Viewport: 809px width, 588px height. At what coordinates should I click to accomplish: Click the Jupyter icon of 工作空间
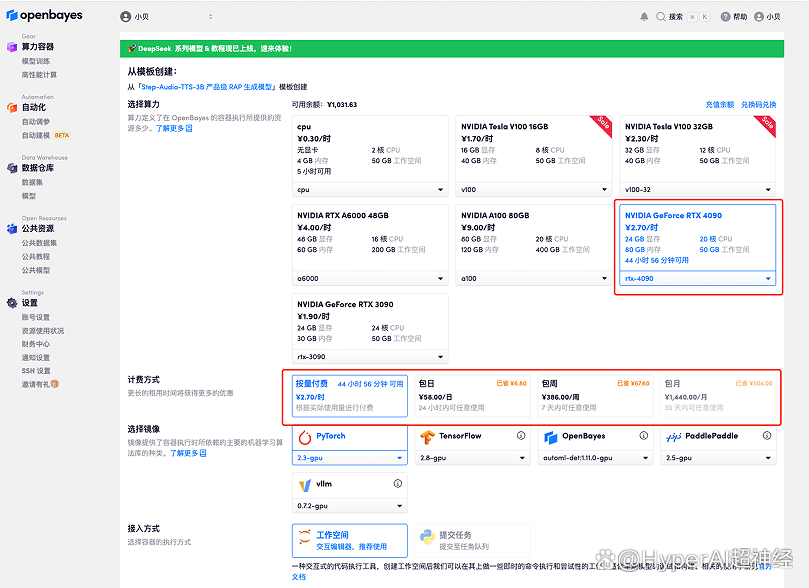point(305,537)
